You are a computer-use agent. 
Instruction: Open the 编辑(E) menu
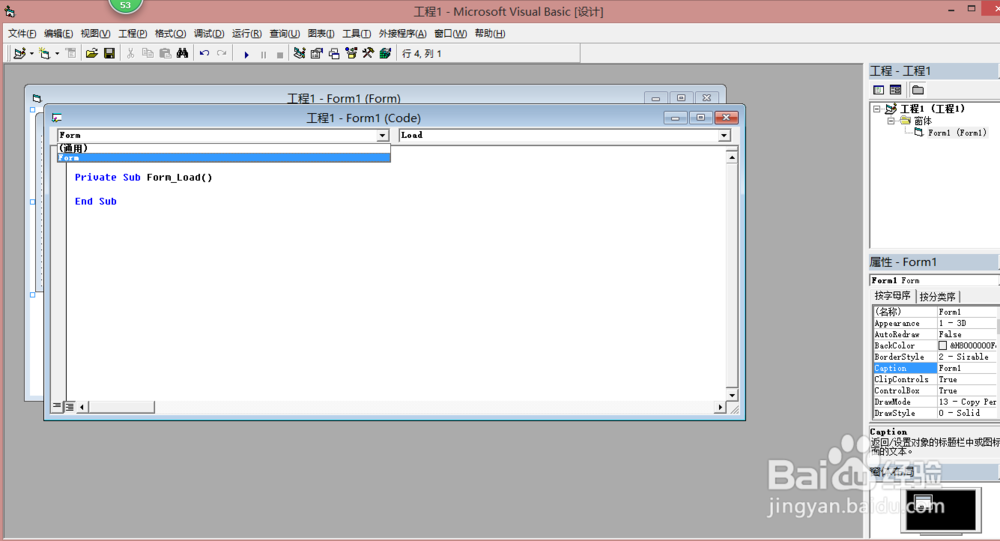click(58, 34)
